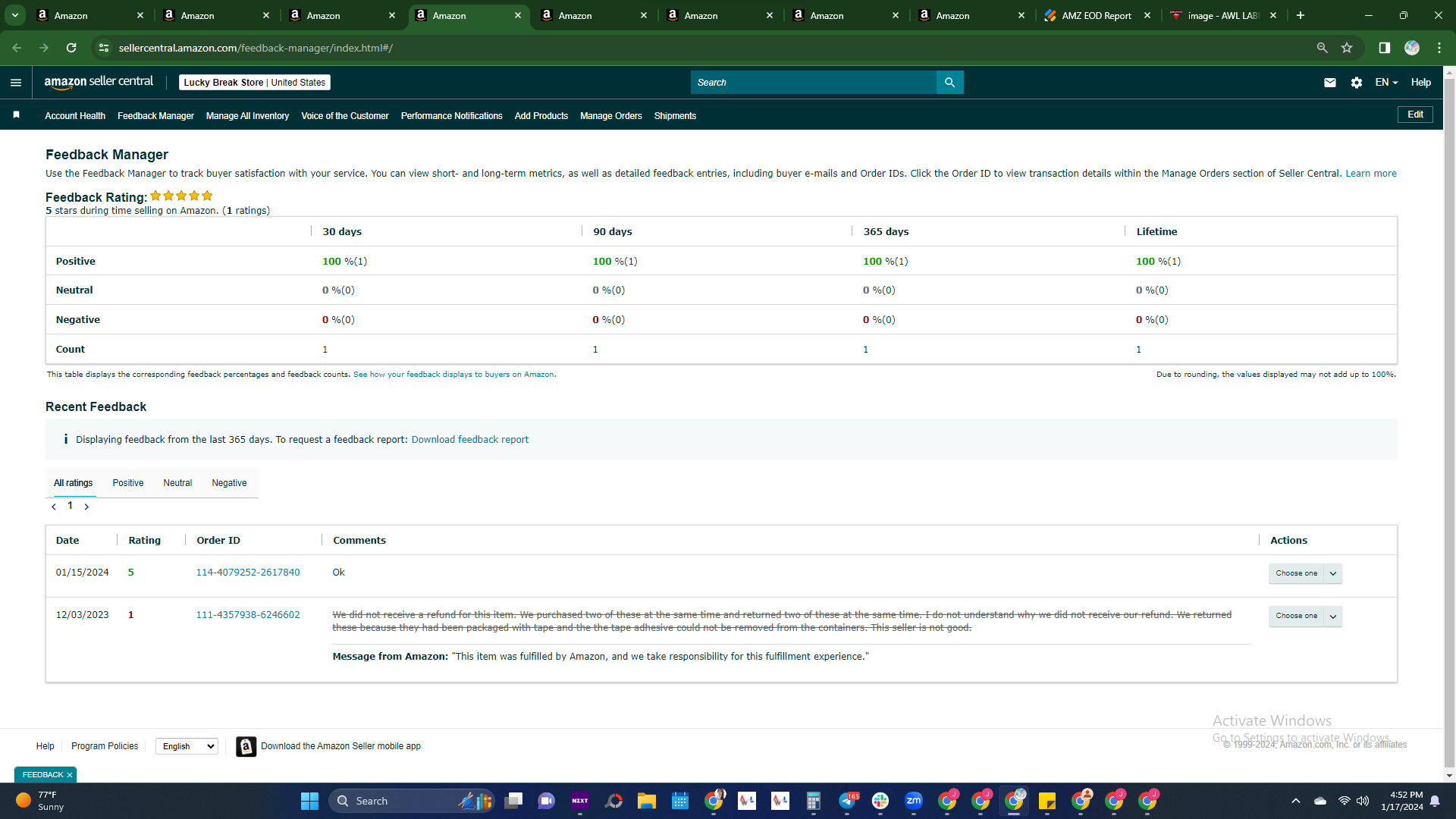Open Telegram from the taskbar

(x=847, y=801)
